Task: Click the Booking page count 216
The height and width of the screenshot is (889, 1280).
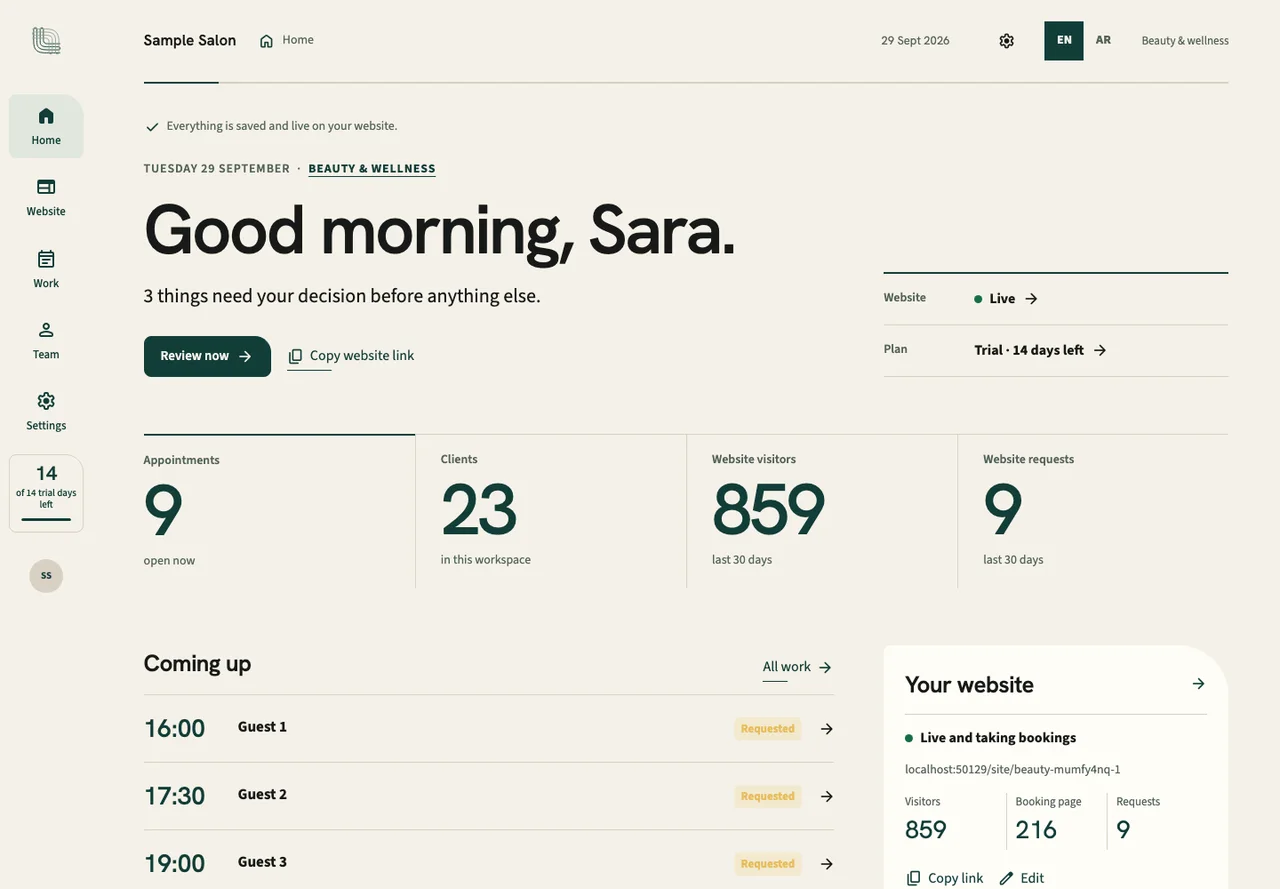Action: tap(1036, 830)
